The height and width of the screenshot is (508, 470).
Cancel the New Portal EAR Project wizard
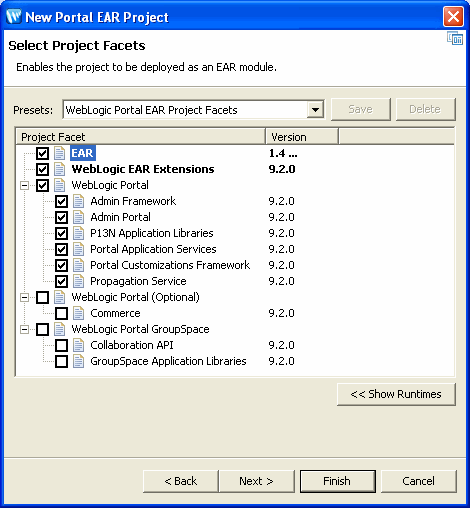coord(418,481)
